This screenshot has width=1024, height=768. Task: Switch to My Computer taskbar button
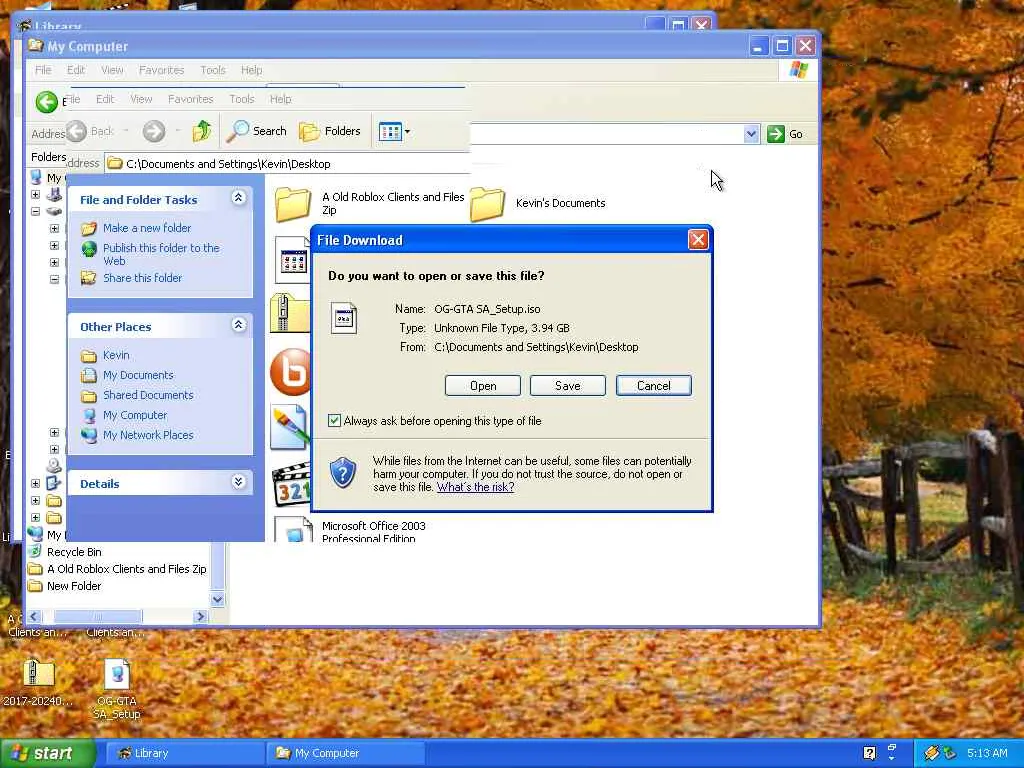click(x=346, y=753)
